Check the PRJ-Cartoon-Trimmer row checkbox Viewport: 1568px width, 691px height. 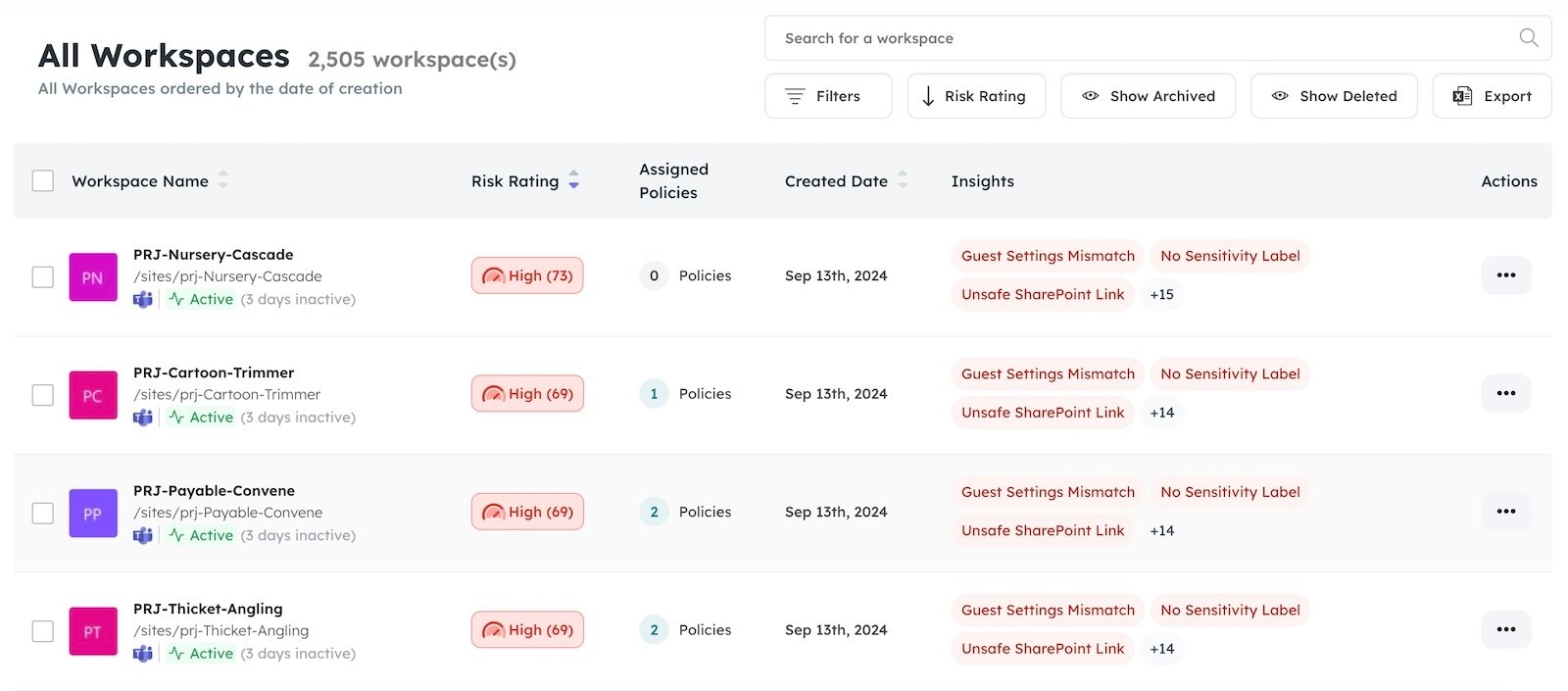[43, 395]
